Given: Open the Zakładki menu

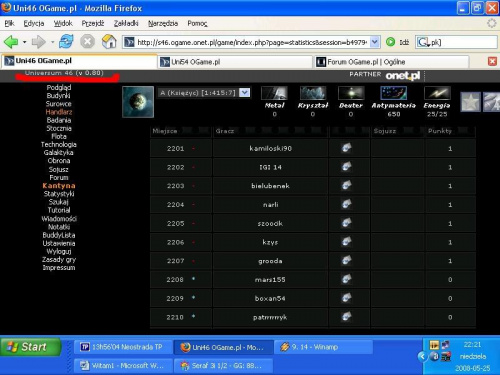Looking at the screenshot, I should coord(126,23).
